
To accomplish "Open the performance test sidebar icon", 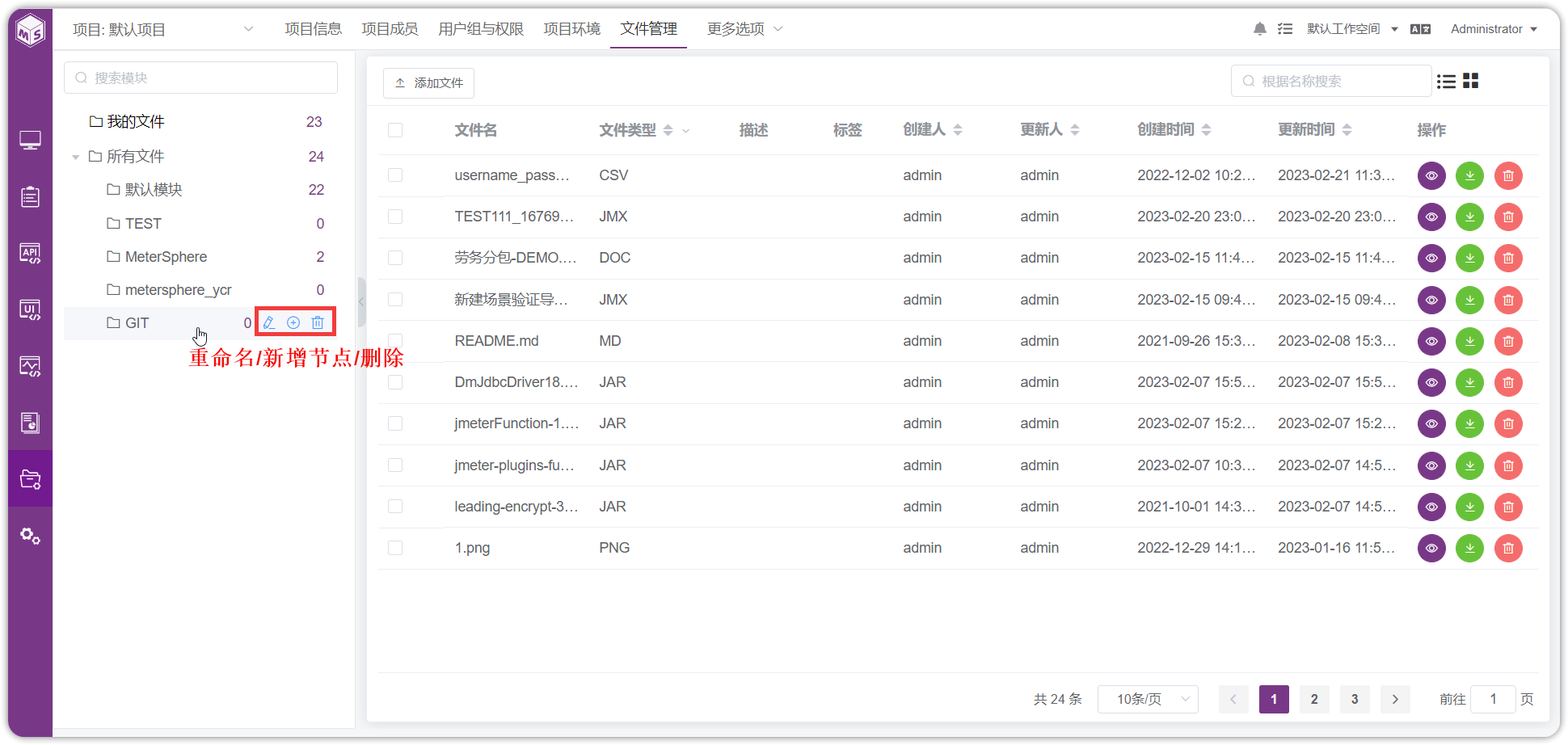I will tap(30, 367).
